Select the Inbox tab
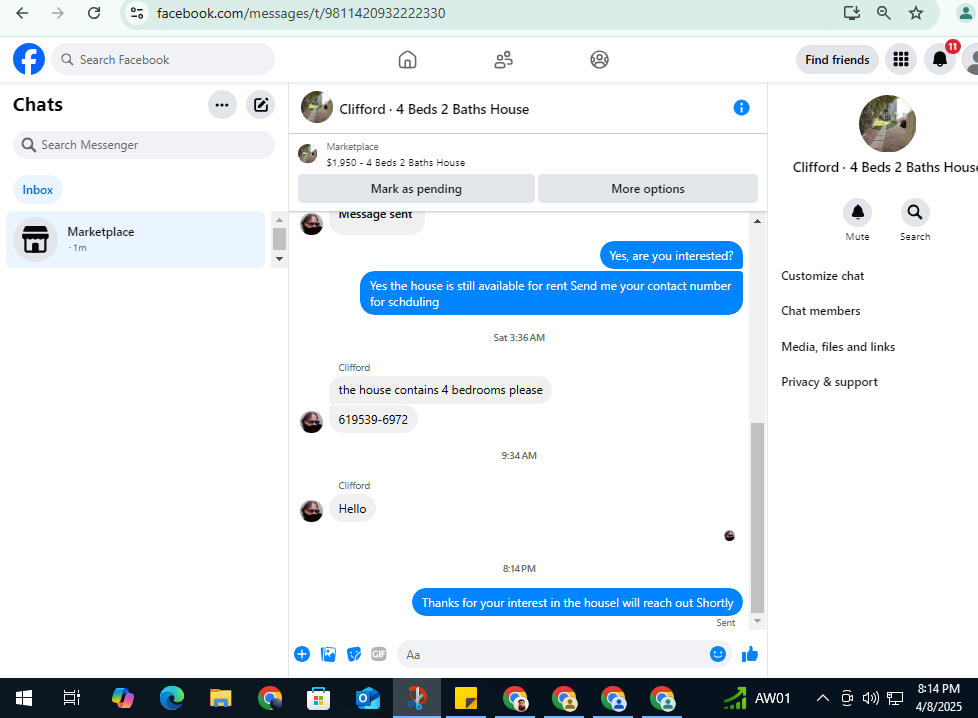The image size is (978, 718). coord(37,190)
